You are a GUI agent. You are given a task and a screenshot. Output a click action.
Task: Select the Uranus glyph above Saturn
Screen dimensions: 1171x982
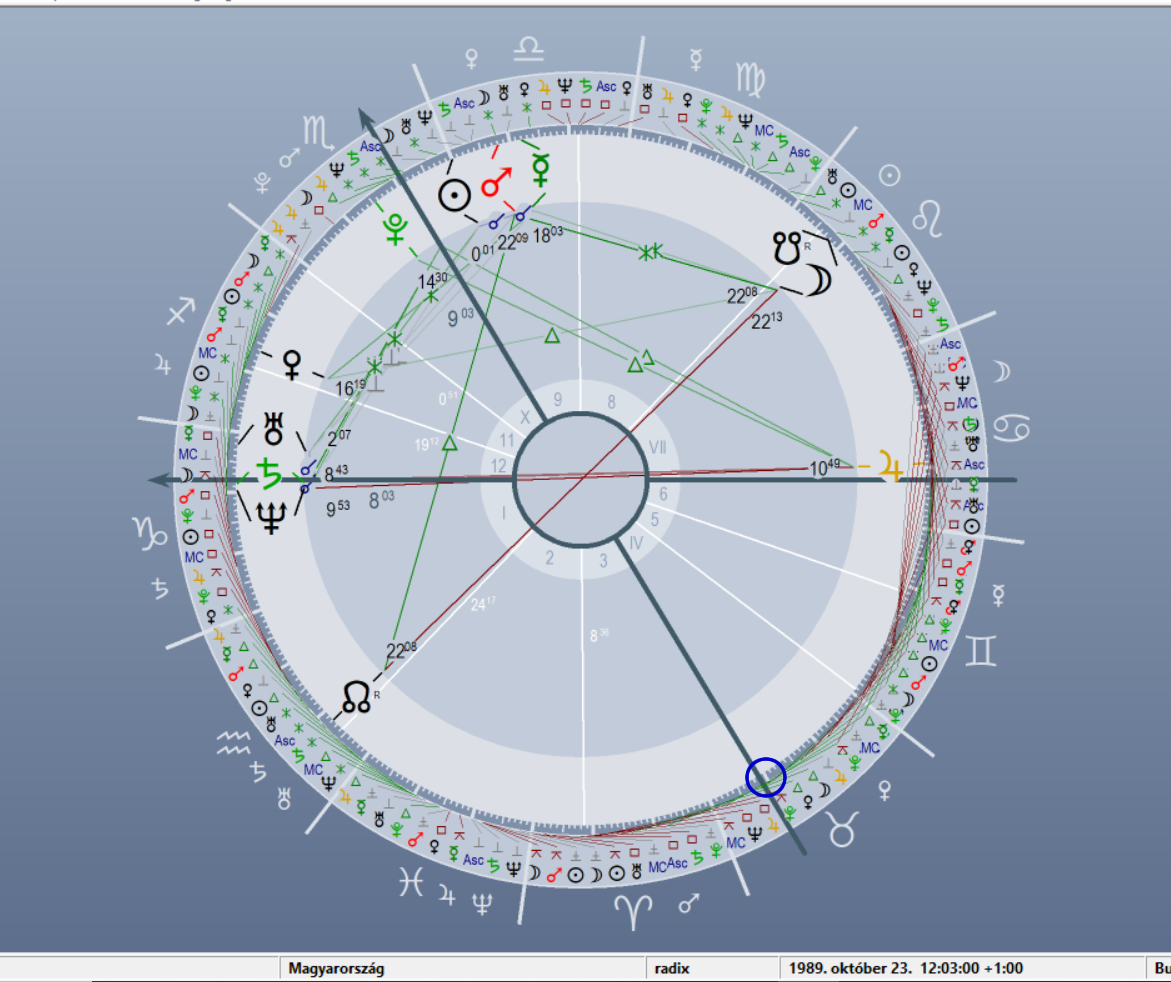273,431
